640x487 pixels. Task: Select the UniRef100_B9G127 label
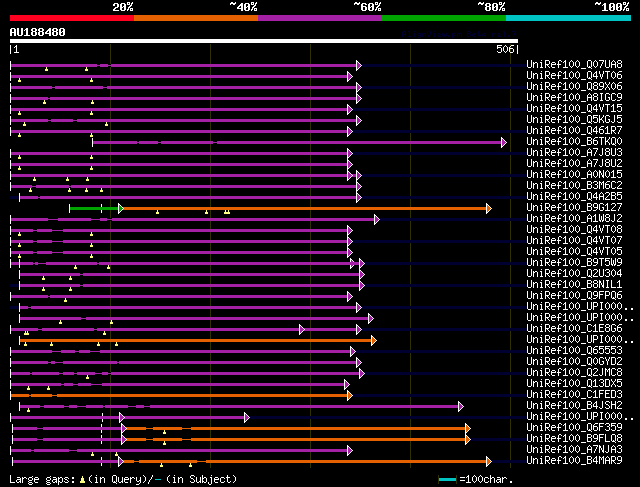(x=574, y=208)
